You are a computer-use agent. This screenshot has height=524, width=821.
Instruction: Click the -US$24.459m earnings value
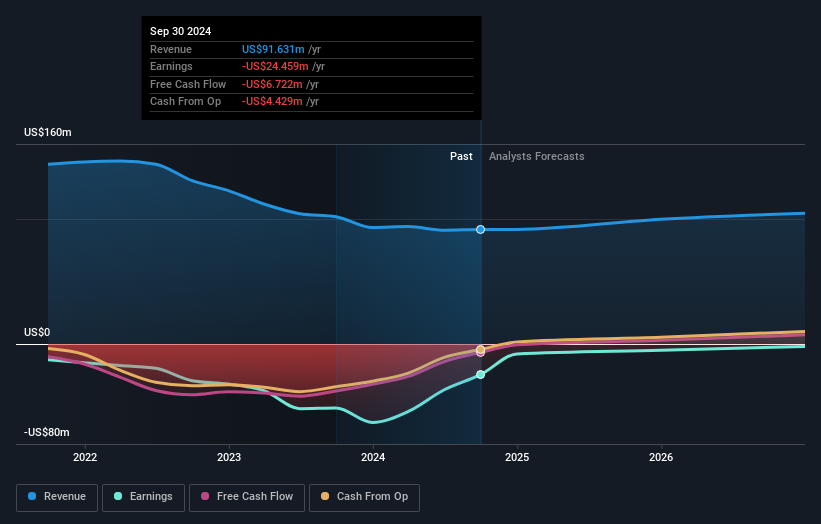[275, 66]
